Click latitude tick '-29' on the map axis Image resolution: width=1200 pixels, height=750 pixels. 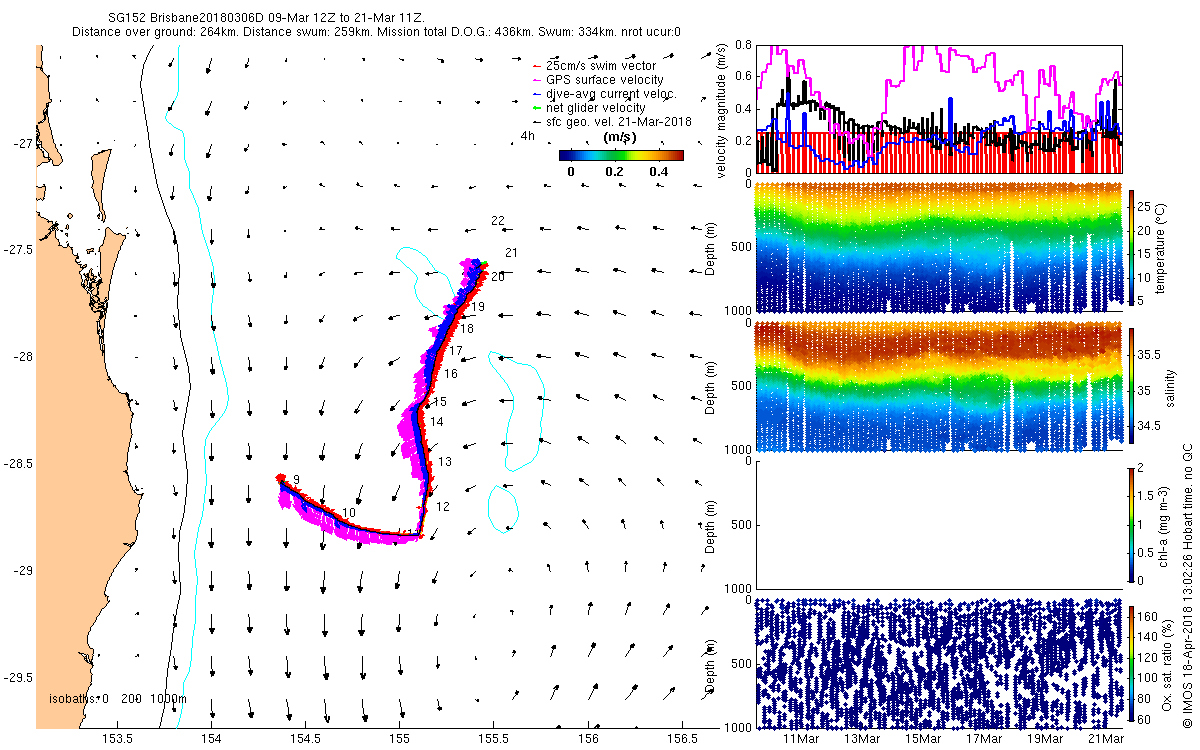coord(22,571)
